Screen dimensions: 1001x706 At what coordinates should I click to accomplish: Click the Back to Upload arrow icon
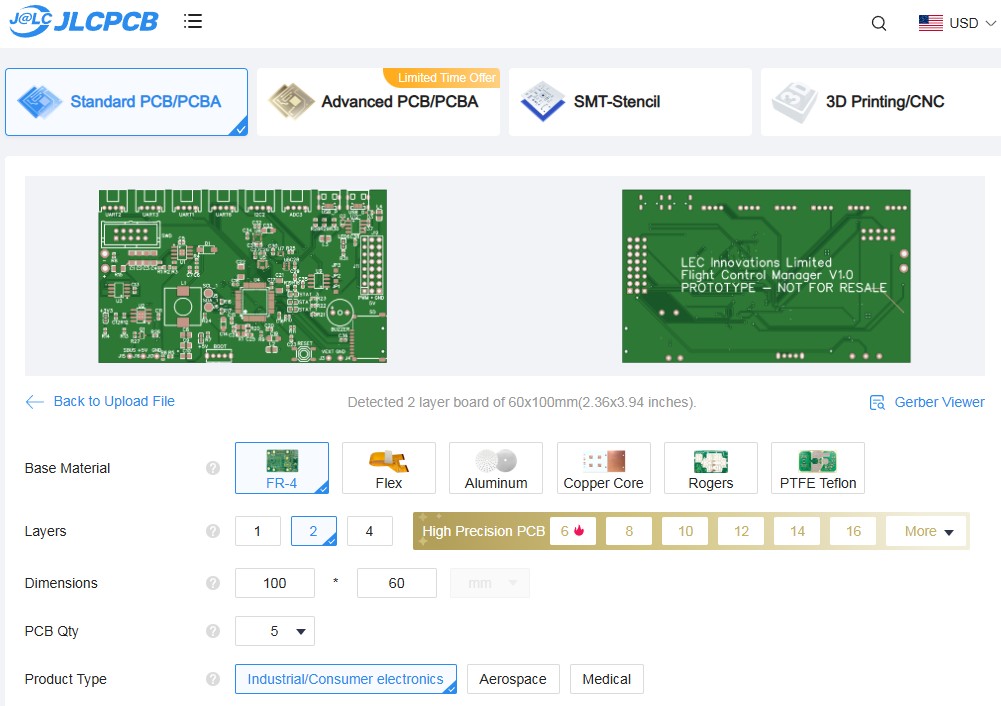[x=35, y=402]
